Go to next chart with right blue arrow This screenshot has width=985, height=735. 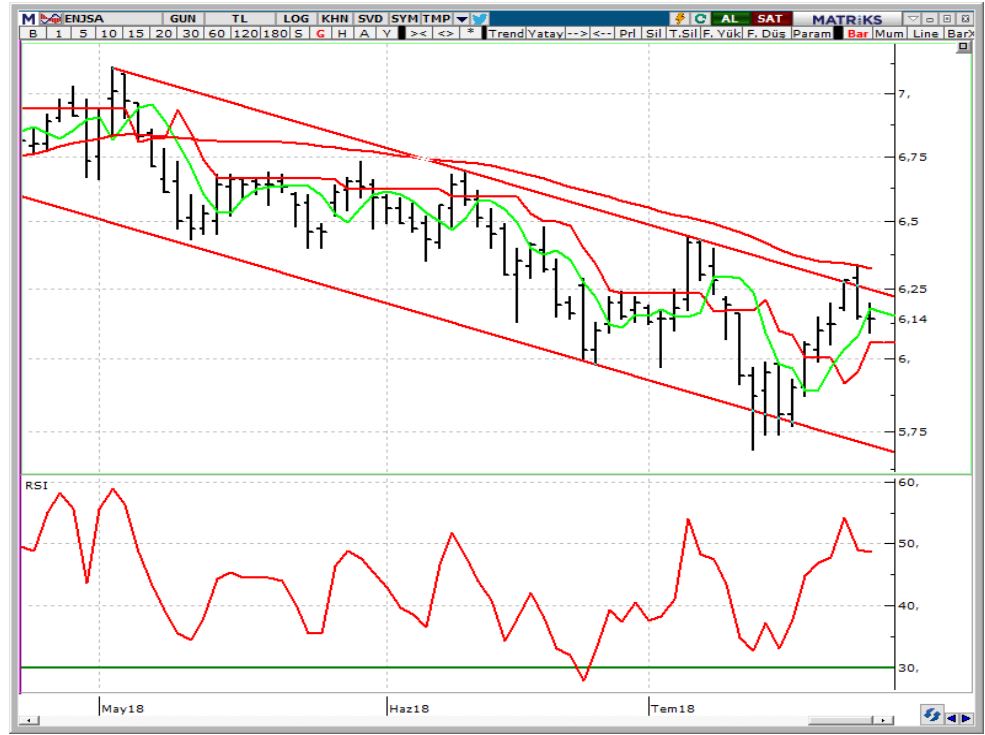click(966, 718)
